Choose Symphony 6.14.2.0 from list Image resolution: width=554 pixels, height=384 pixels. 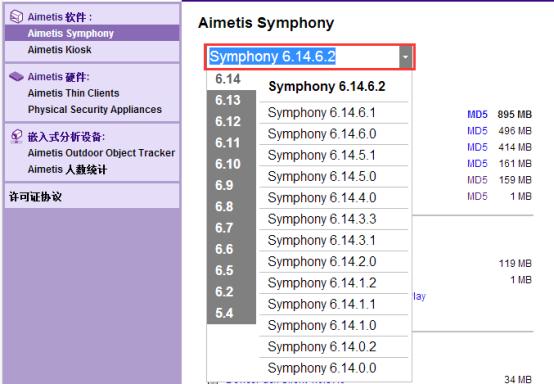334,262
